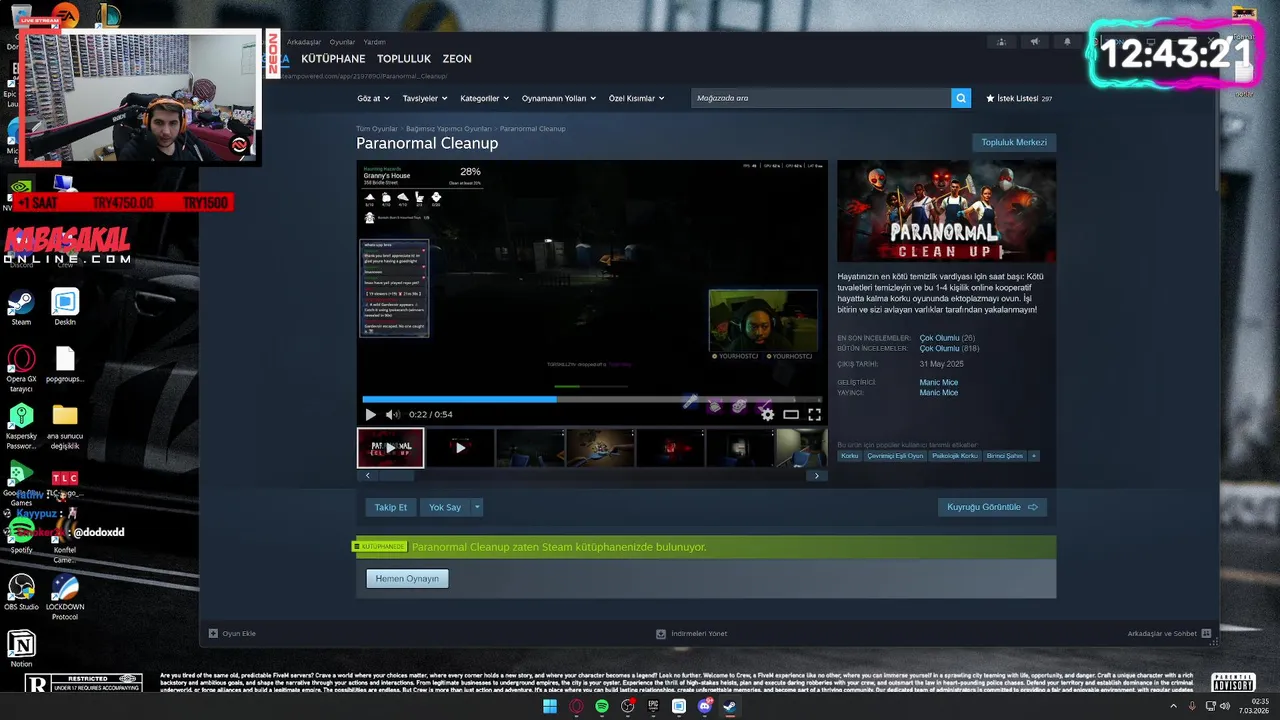The width and height of the screenshot is (1280, 720).
Task: Open İstek Listesi wishlist
Action: pyautogui.click(x=1019, y=98)
